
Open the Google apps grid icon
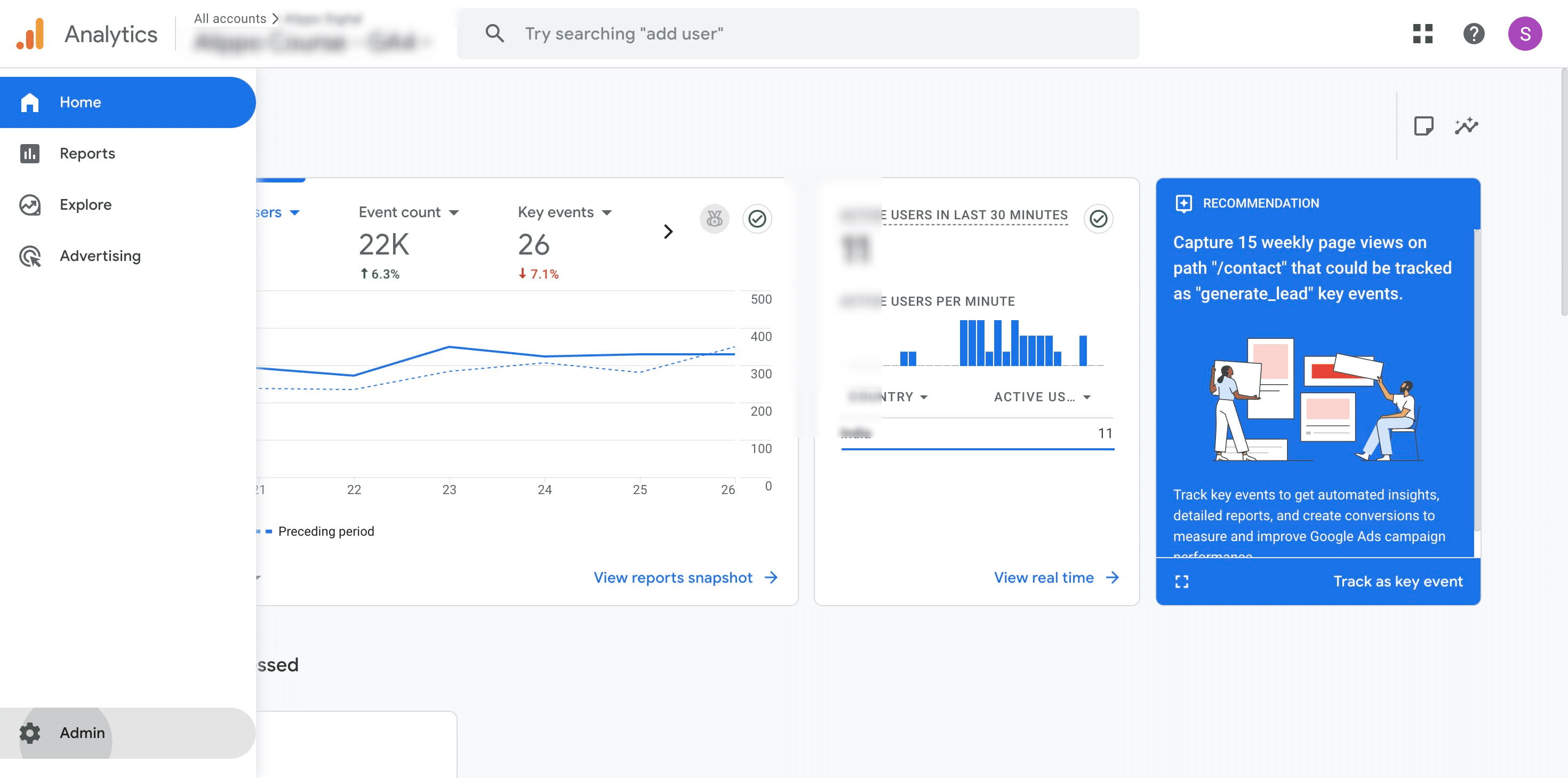tap(1422, 34)
